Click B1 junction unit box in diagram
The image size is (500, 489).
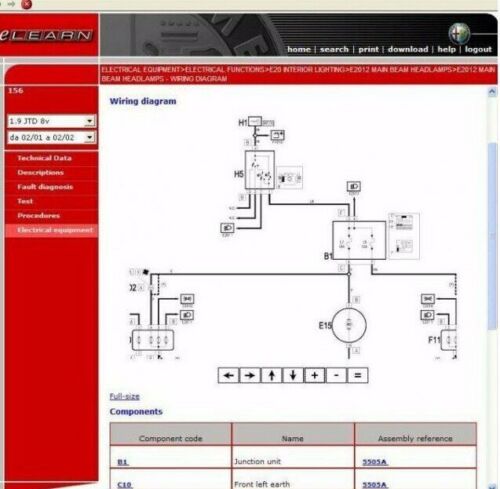pos(359,240)
